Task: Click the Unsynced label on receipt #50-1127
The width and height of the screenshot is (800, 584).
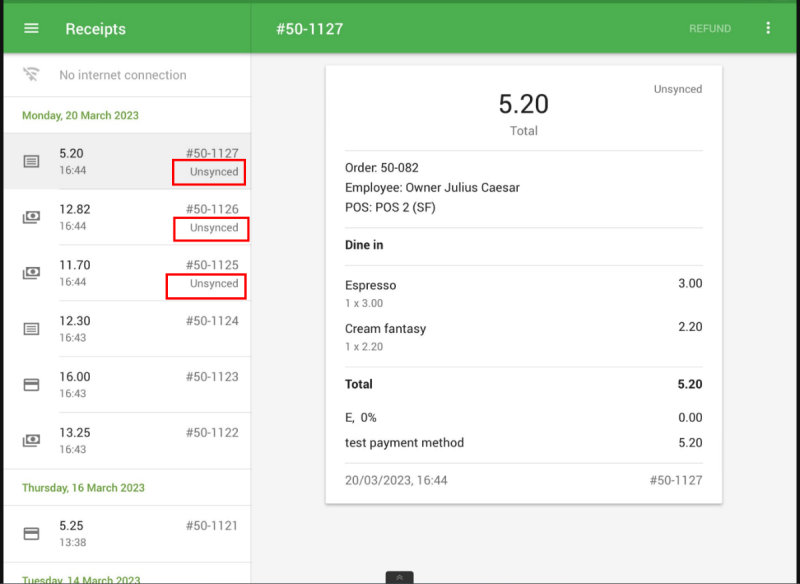Action: click(214, 172)
